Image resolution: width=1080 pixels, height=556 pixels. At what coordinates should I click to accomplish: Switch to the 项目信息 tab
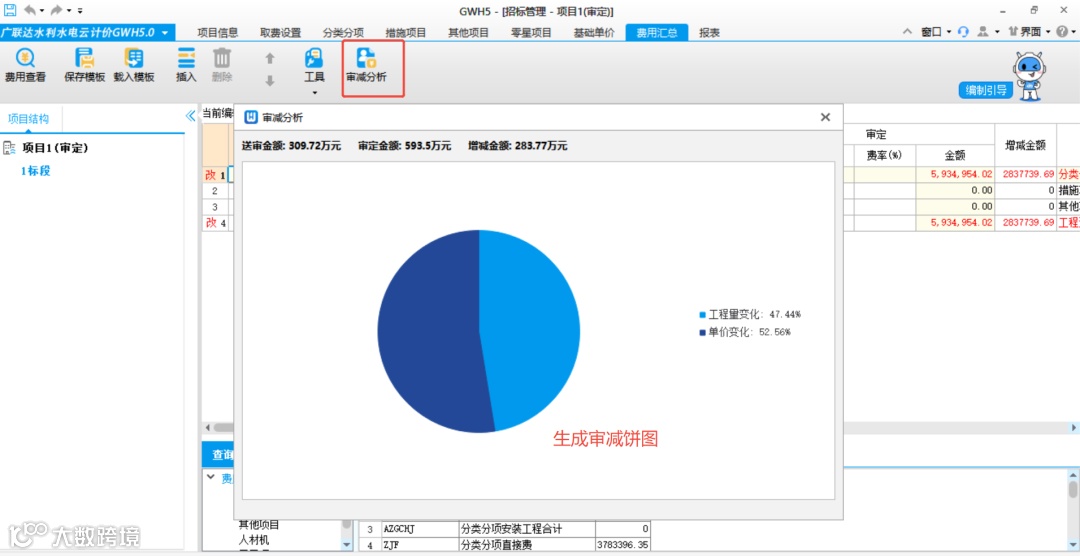218,32
